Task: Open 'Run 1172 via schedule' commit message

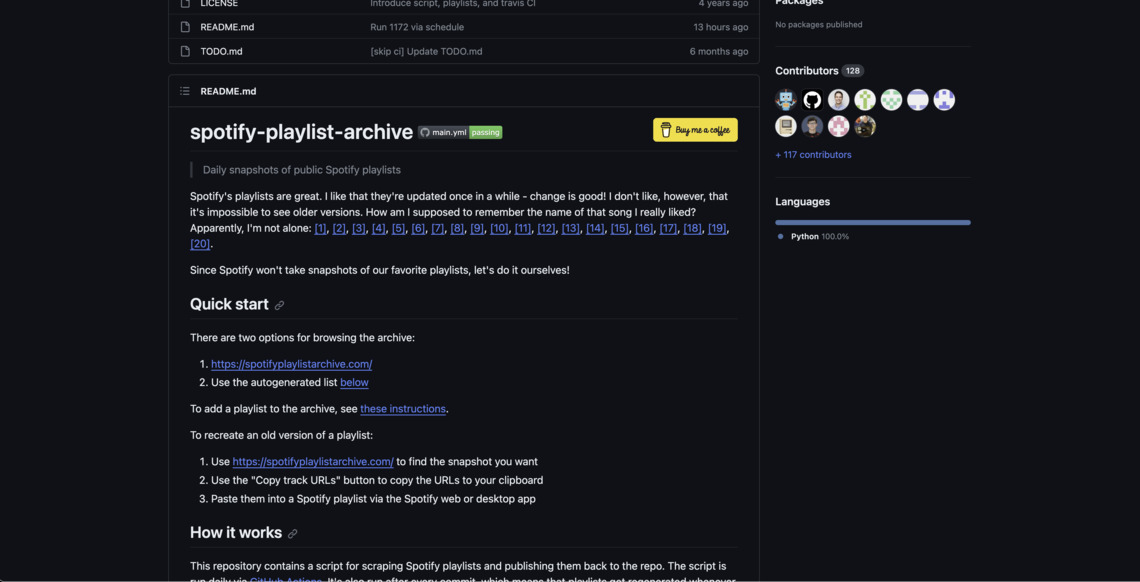Action: (417, 27)
